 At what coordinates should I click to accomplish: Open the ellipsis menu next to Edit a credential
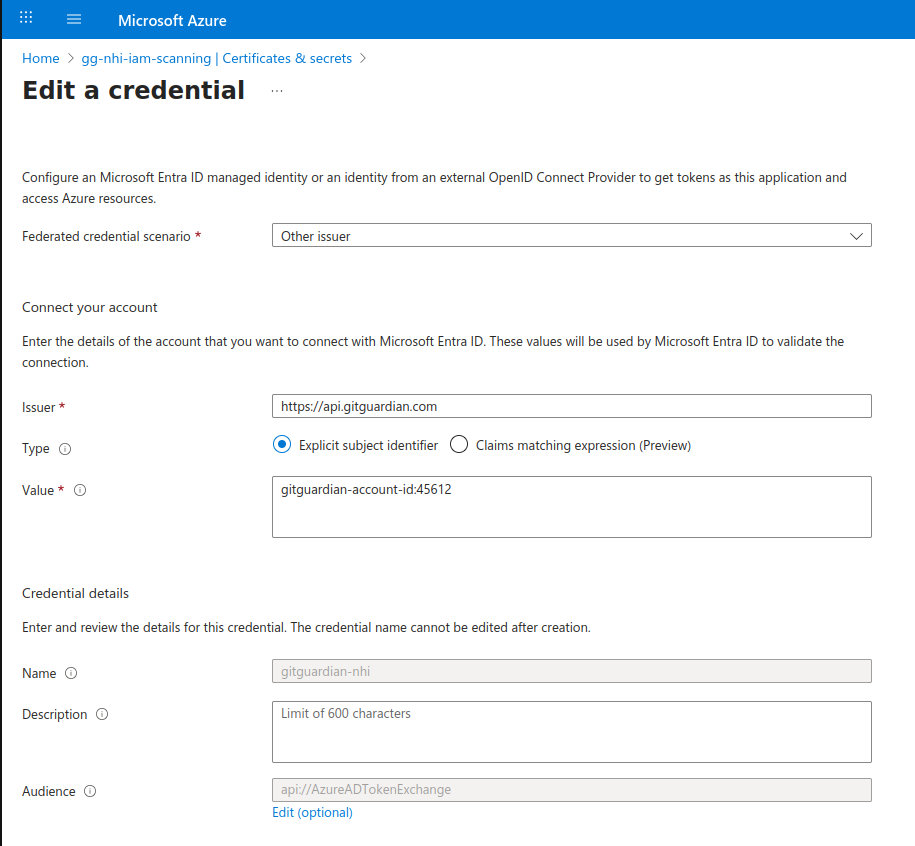tap(276, 91)
